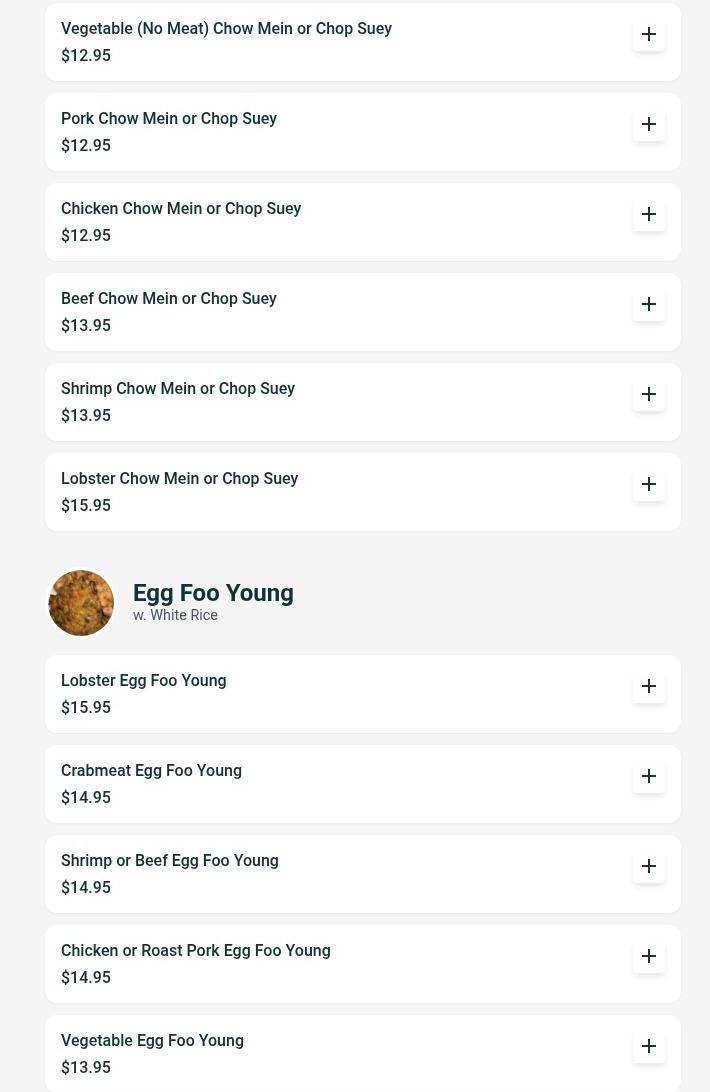Add Lobster Chow Mein to cart
The height and width of the screenshot is (1092, 710).
click(x=649, y=484)
